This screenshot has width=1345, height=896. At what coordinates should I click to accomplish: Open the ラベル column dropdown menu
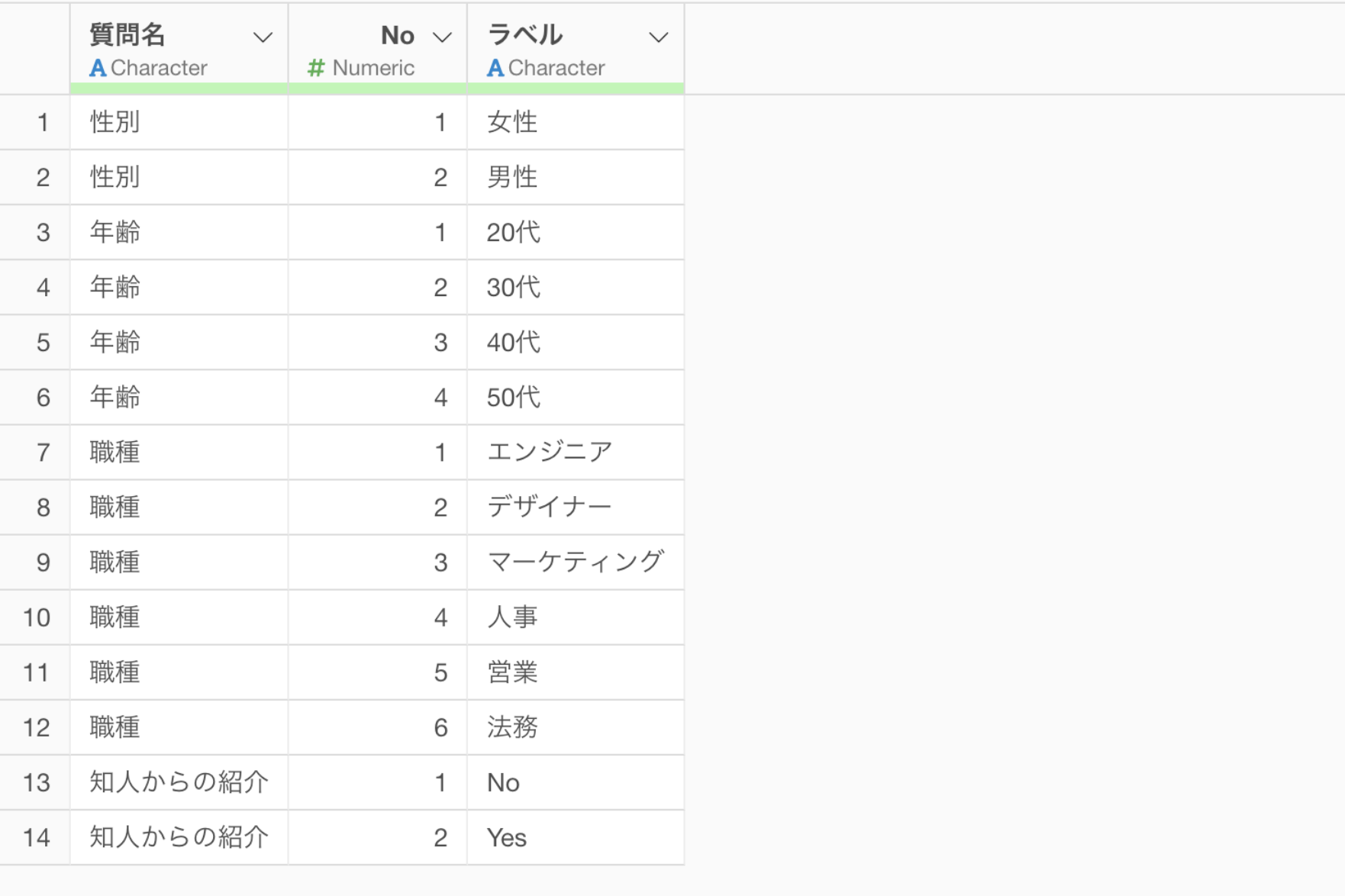(x=658, y=37)
